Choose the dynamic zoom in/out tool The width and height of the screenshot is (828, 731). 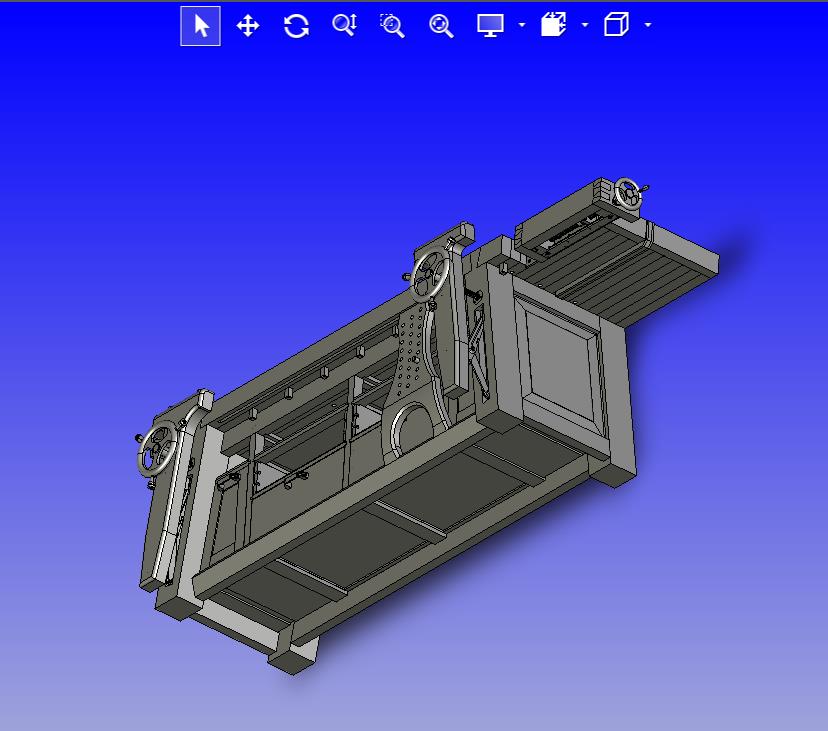point(344,25)
